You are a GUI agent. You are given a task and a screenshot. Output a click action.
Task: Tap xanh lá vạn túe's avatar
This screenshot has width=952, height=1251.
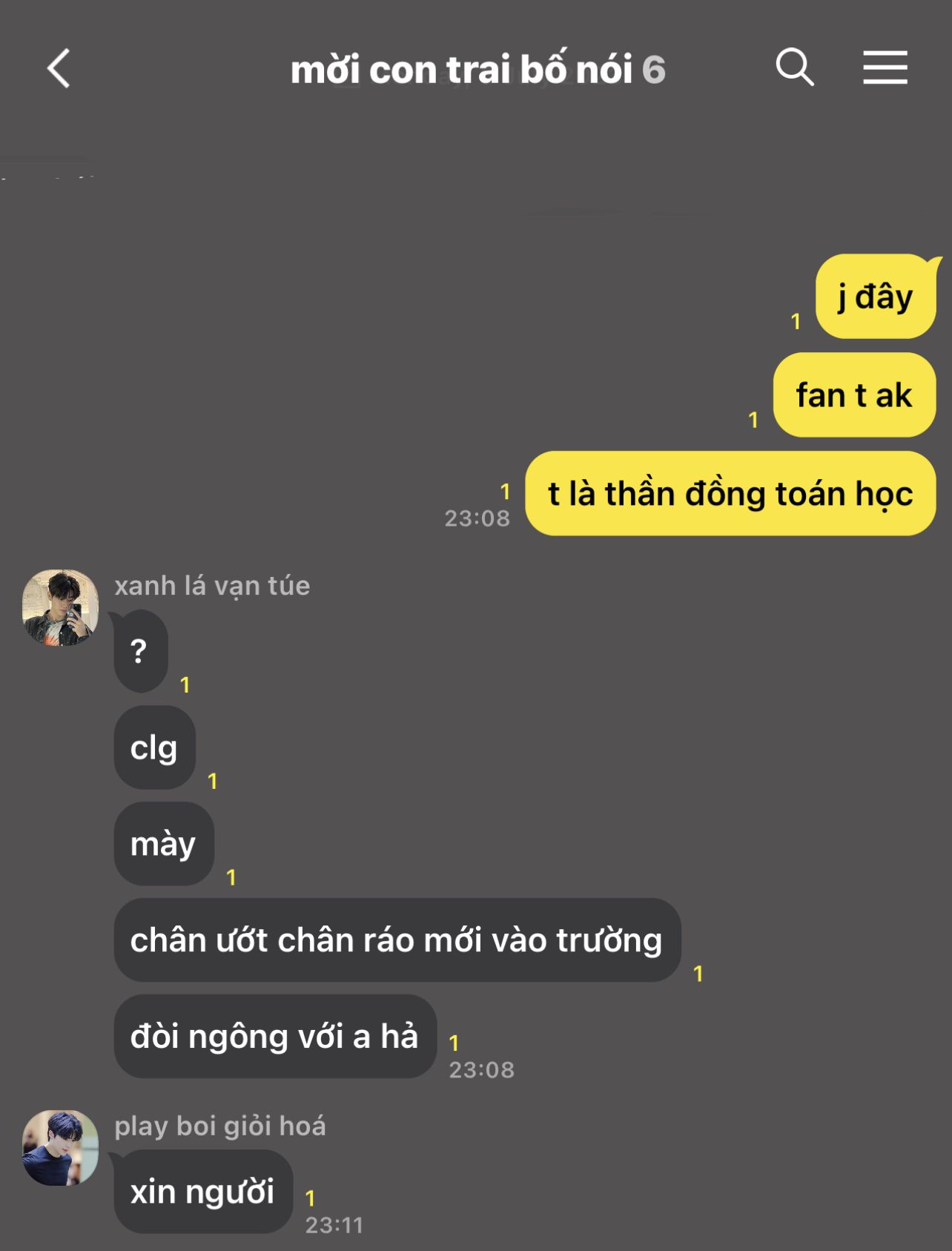click(60, 607)
